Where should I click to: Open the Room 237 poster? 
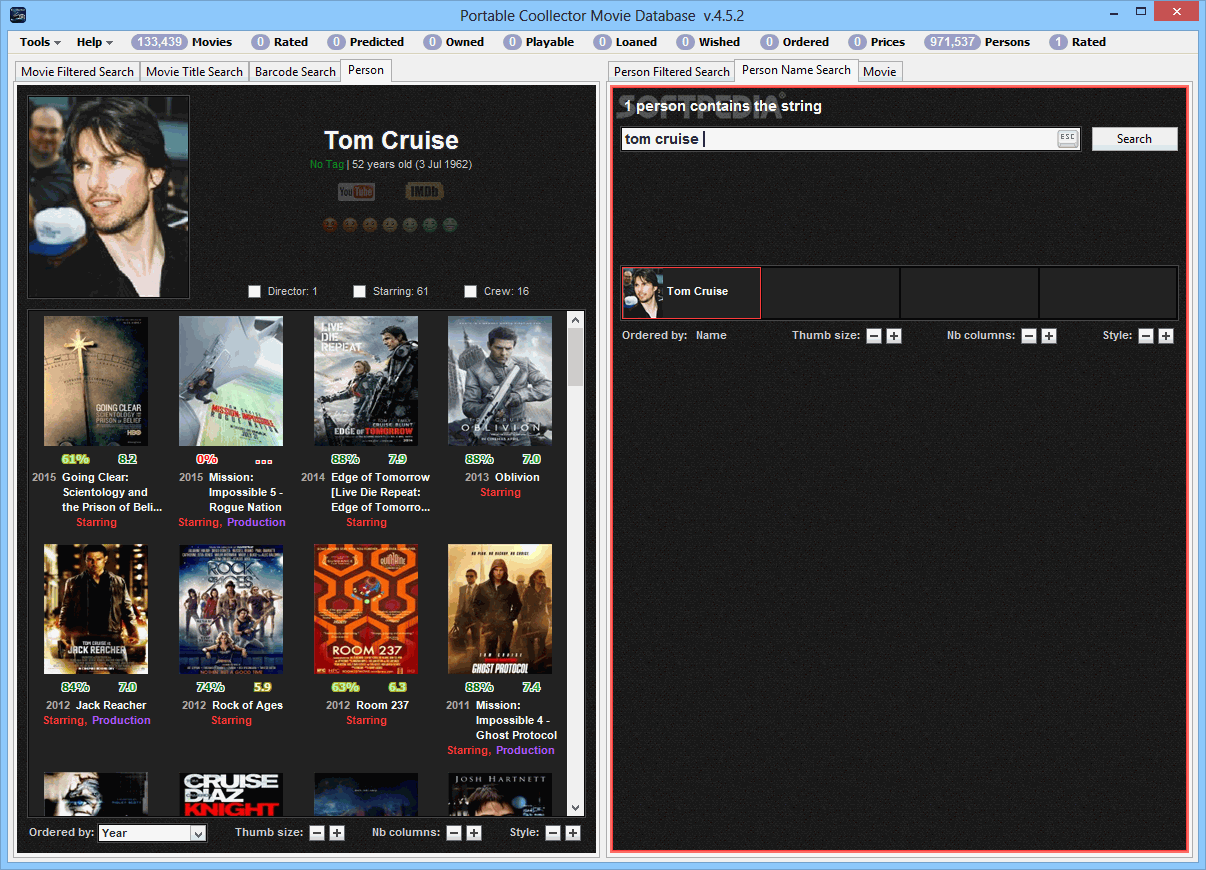[x=366, y=609]
